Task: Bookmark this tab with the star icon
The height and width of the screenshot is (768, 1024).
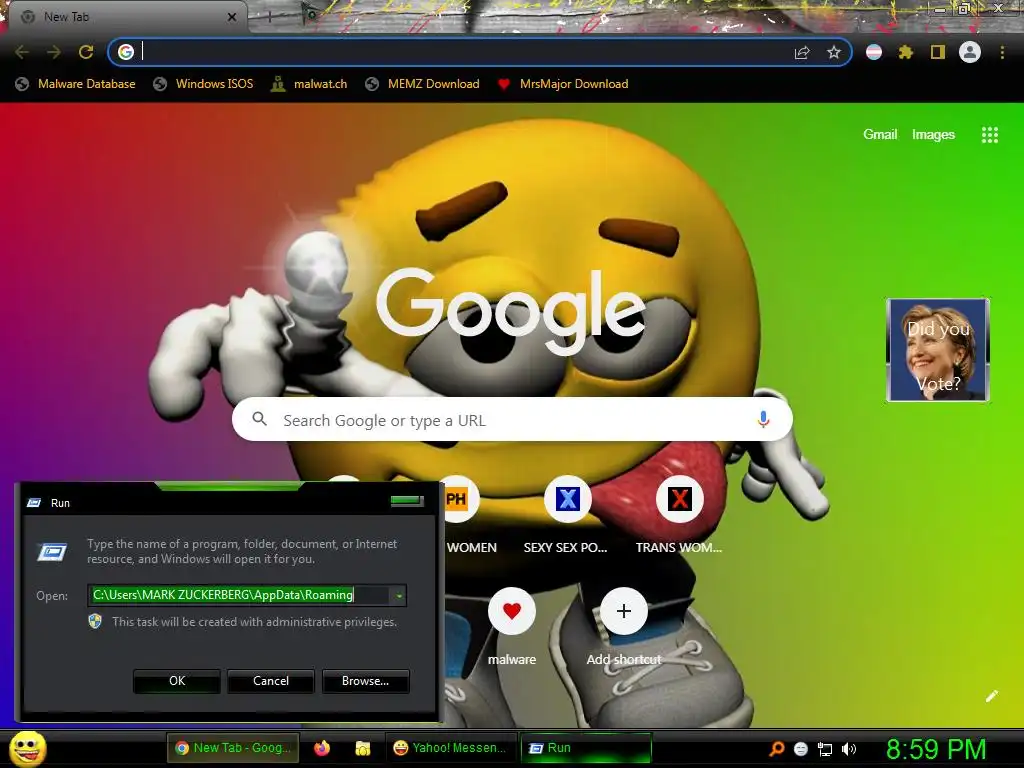Action: (x=834, y=52)
